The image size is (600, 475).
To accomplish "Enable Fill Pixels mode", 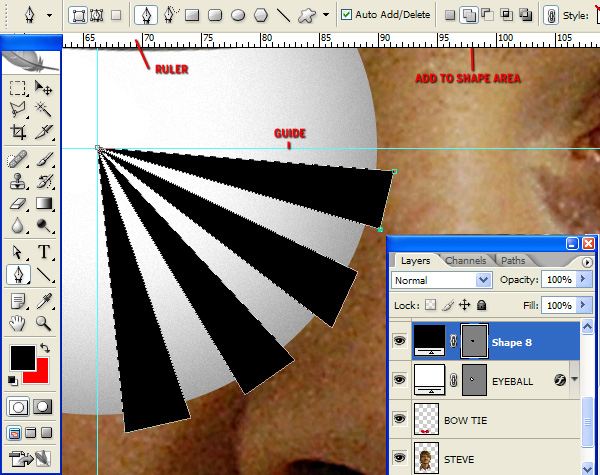I will click(x=116, y=15).
